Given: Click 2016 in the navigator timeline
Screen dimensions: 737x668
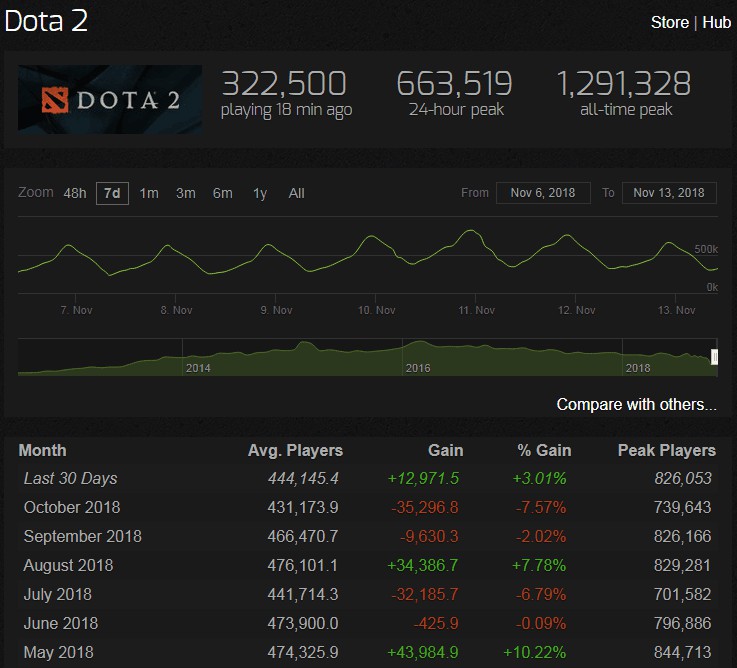Looking at the screenshot, I should click(x=418, y=368).
